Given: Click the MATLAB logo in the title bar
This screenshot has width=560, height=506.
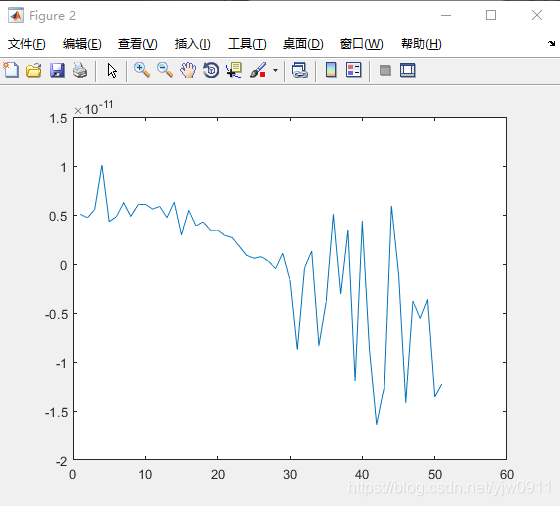Looking at the screenshot, I should click(16, 15).
